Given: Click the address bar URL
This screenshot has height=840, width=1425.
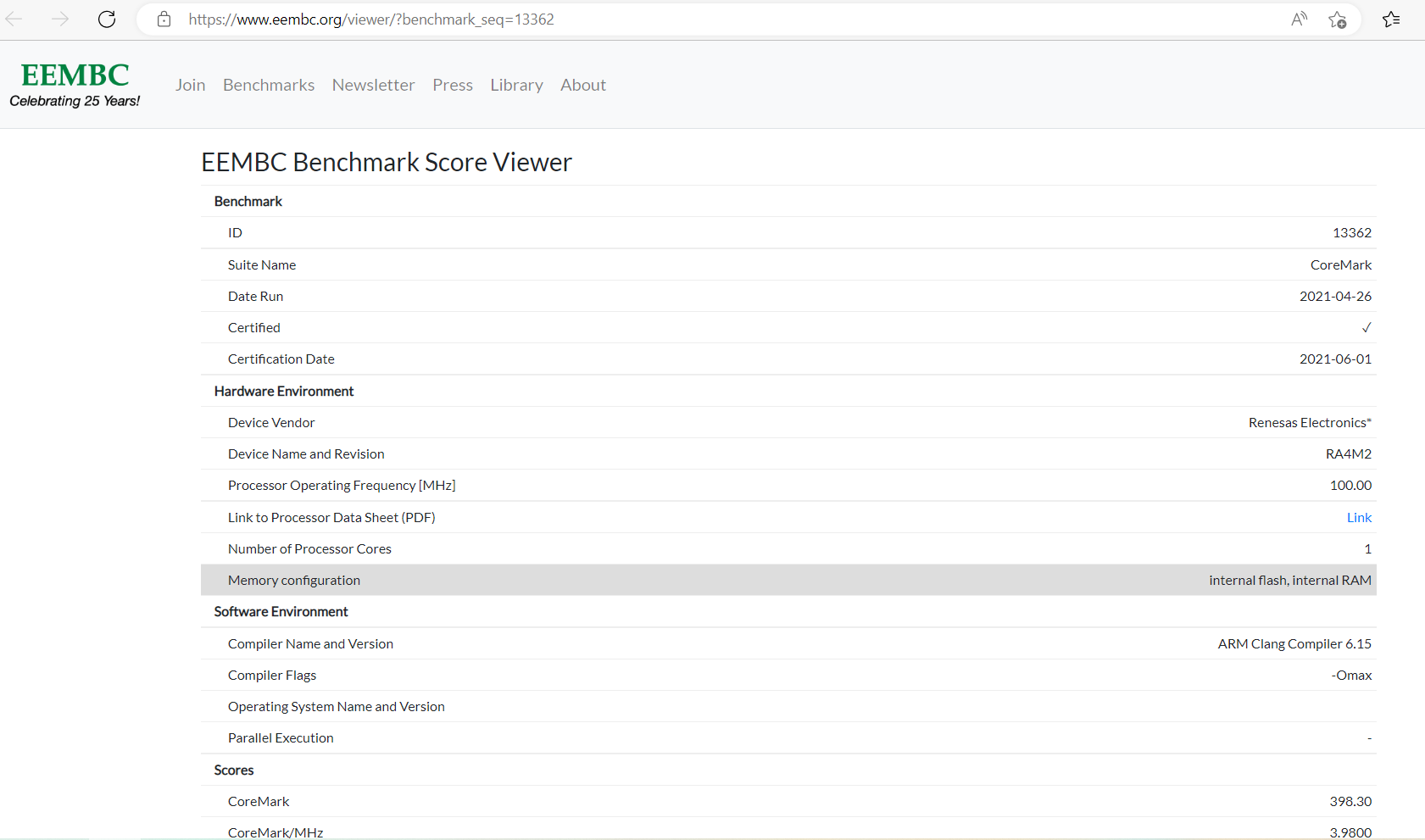Looking at the screenshot, I should (x=371, y=19).
